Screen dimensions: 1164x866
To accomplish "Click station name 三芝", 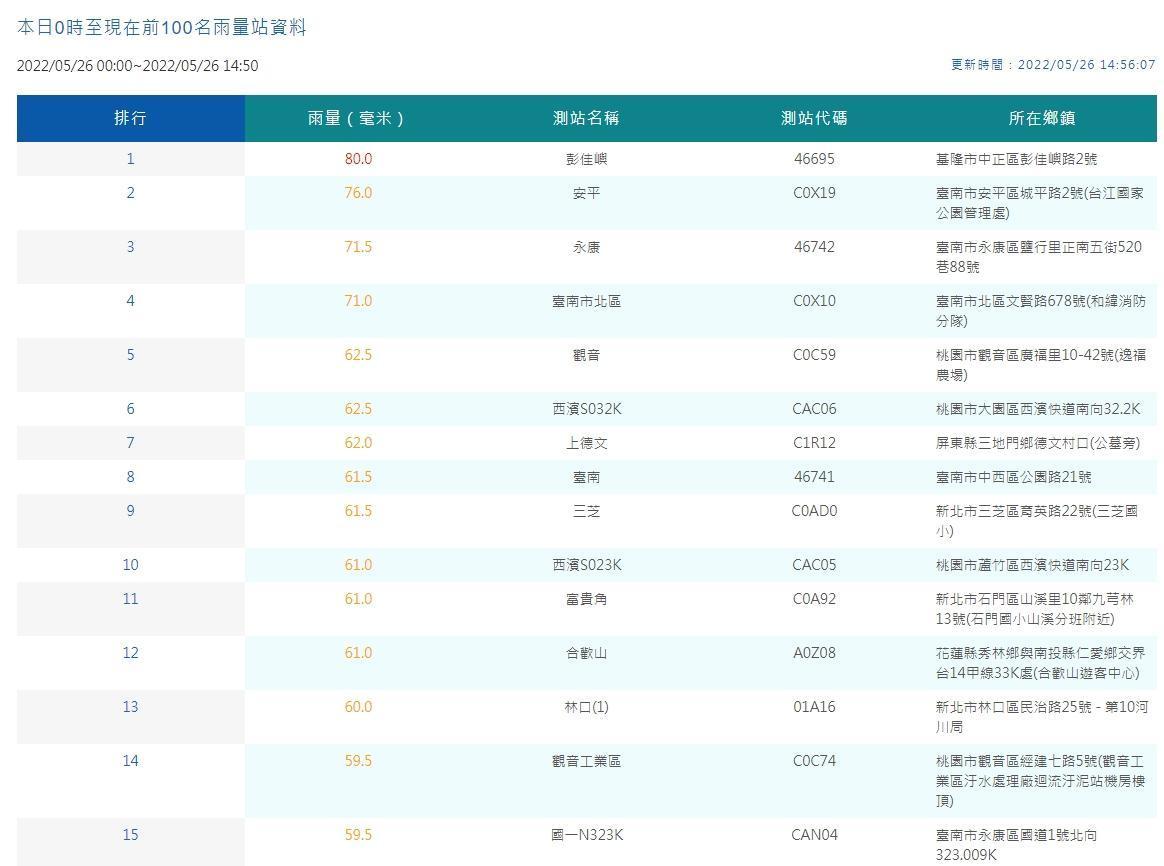I will 586,511.
